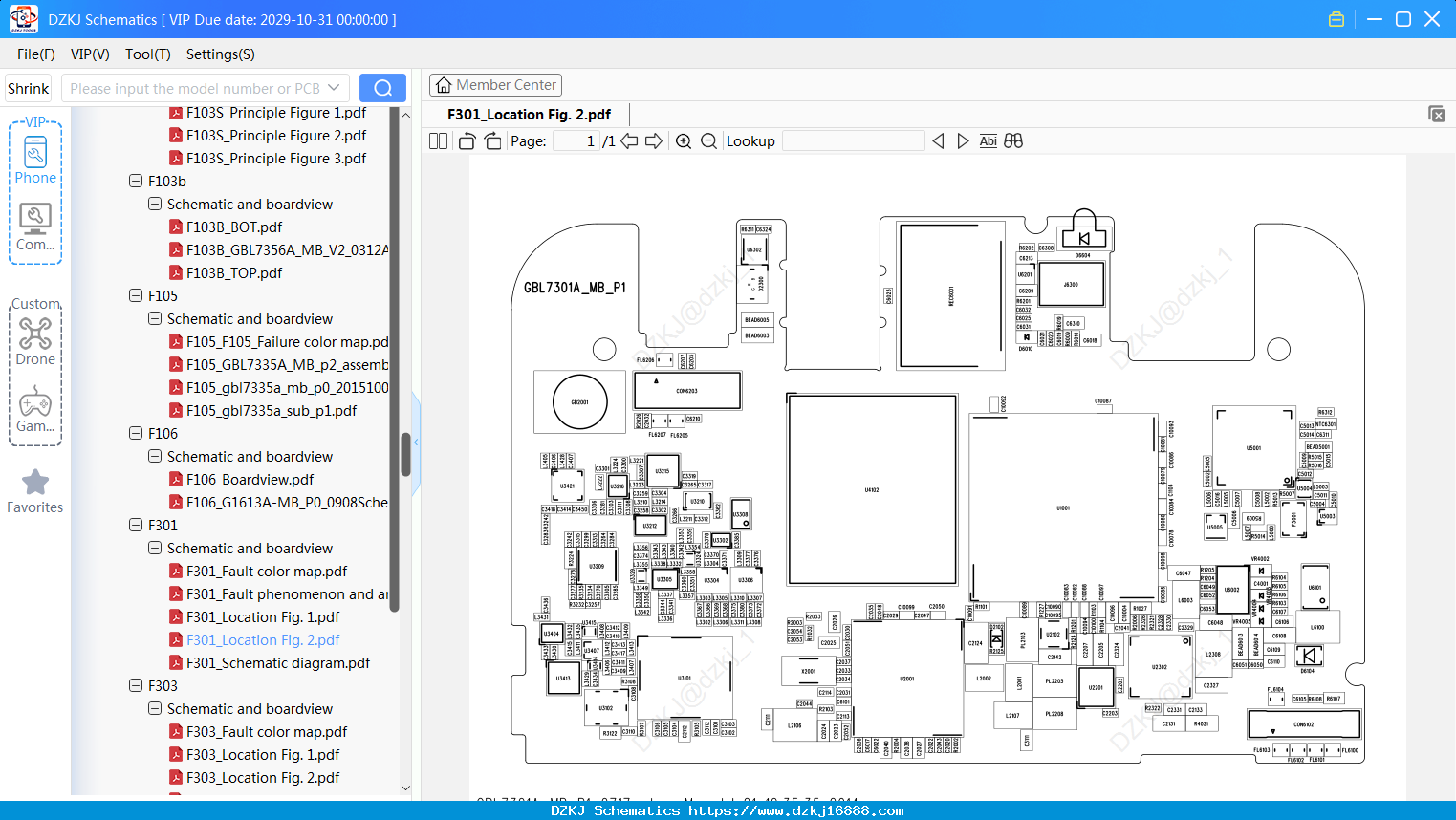The width and height of the screenshot is (1456, 820).
Task: Open the Computer category icon
Action: (x=35, y=227)
